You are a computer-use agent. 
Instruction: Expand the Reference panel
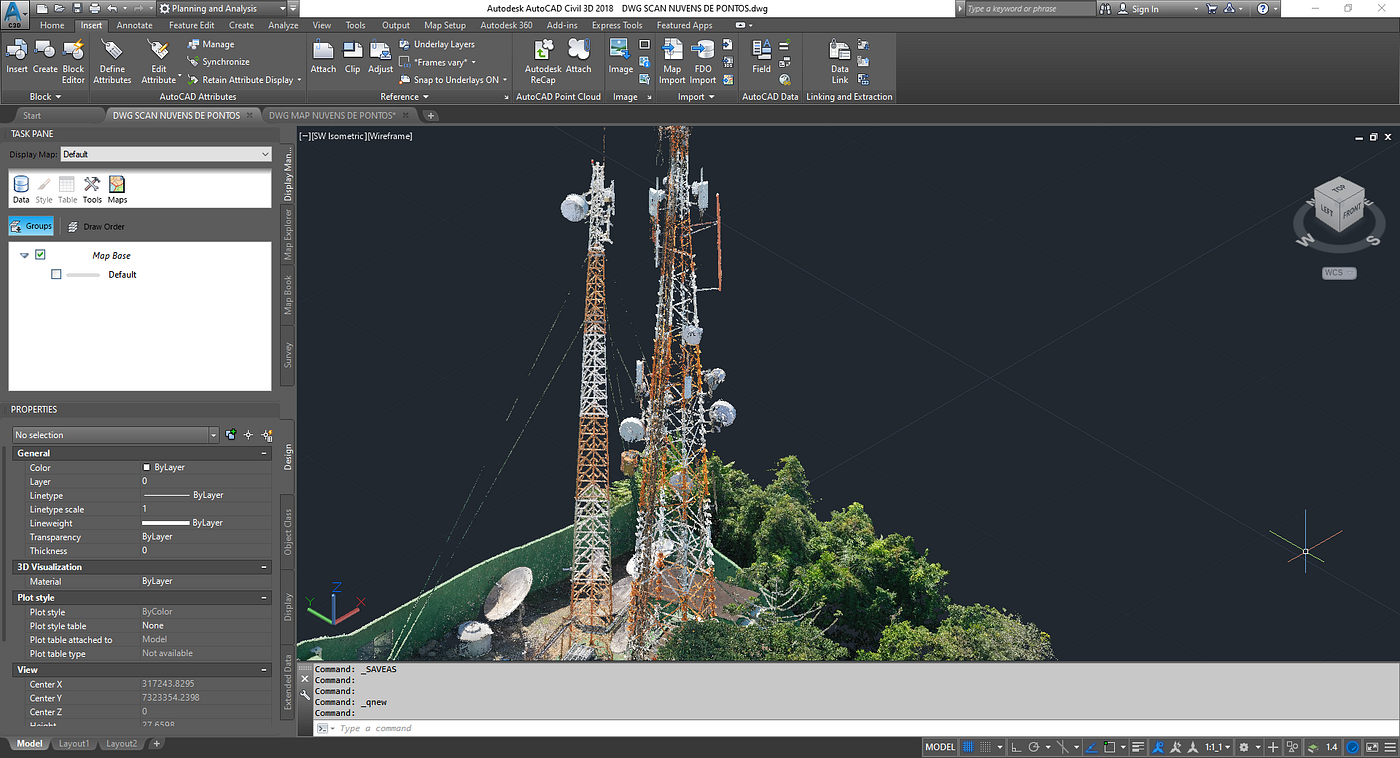404,97
